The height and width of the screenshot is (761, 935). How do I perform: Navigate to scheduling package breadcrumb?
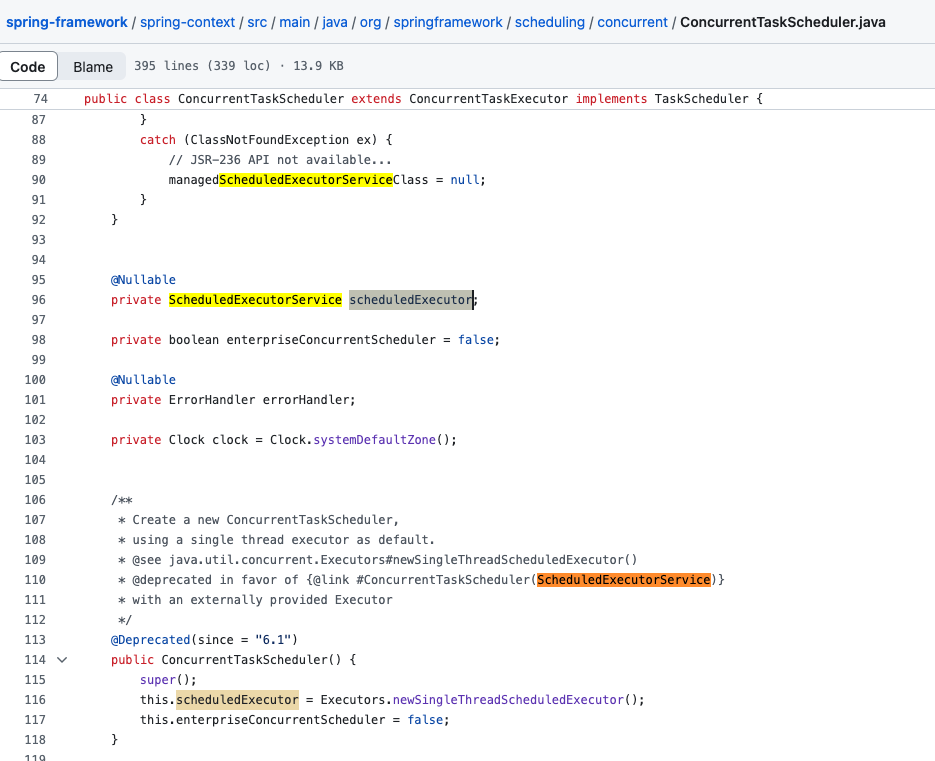pos(549,22)
